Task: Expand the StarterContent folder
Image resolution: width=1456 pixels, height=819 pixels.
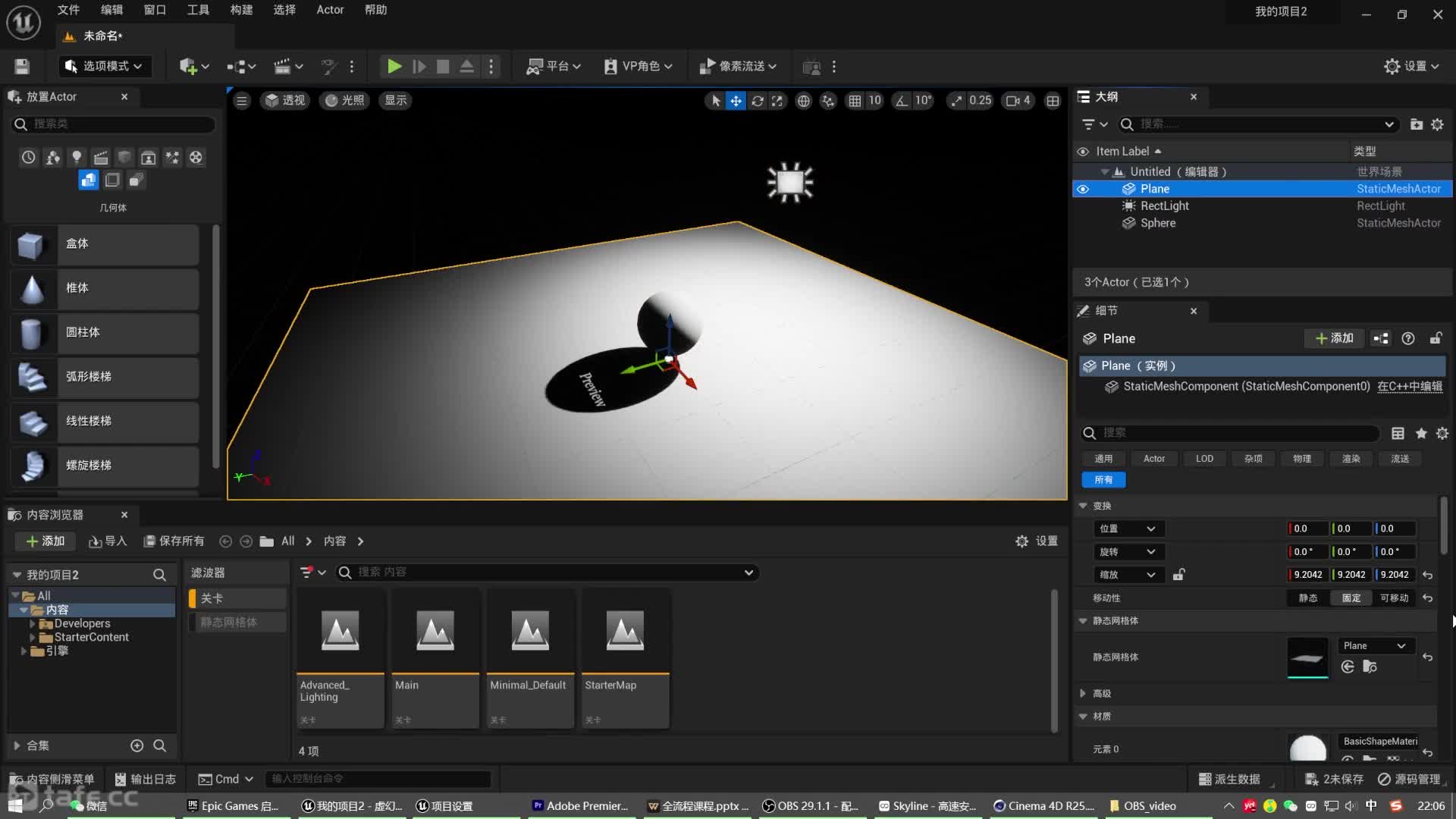Action: pyautogui.click(x=32, y=638)
